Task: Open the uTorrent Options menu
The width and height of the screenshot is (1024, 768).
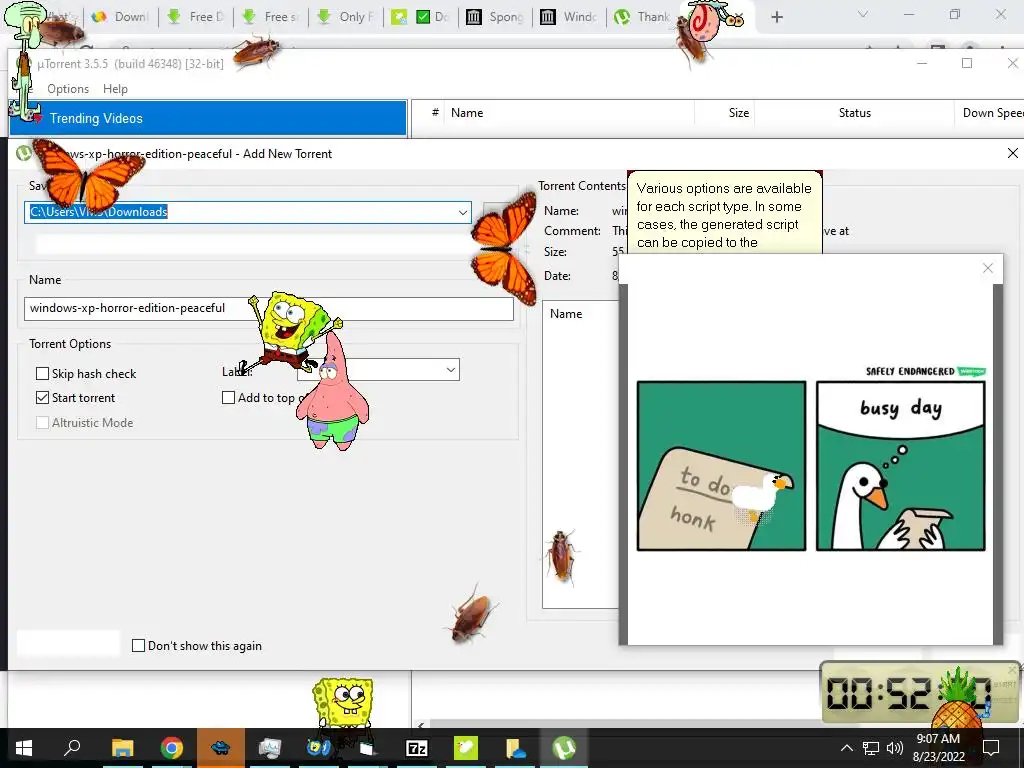Action: coord(68,89)
